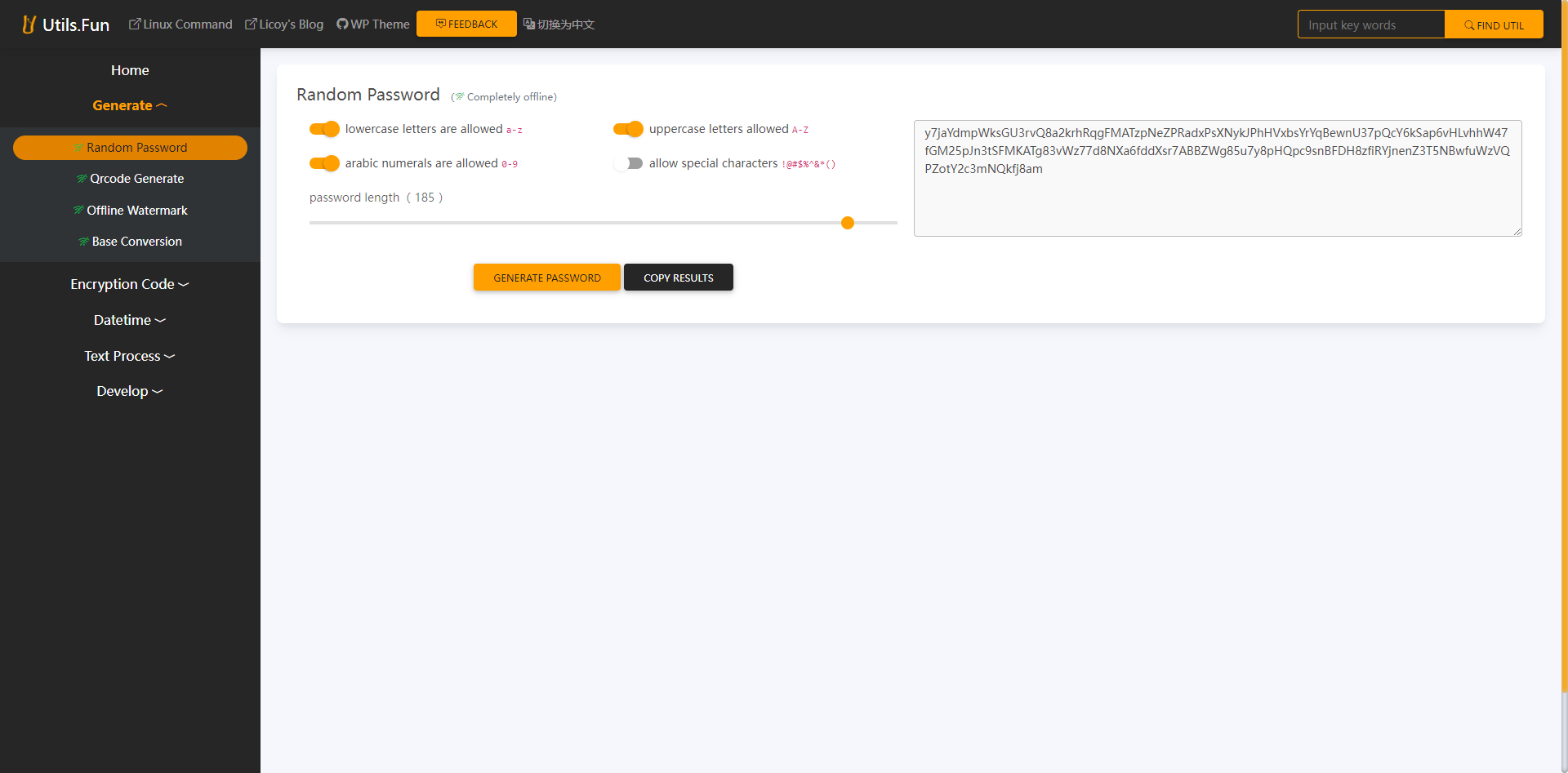Click the GitHub icon next to WP Theme
The height and width of the screenshot is (773, 1568).
coord(342,24)
